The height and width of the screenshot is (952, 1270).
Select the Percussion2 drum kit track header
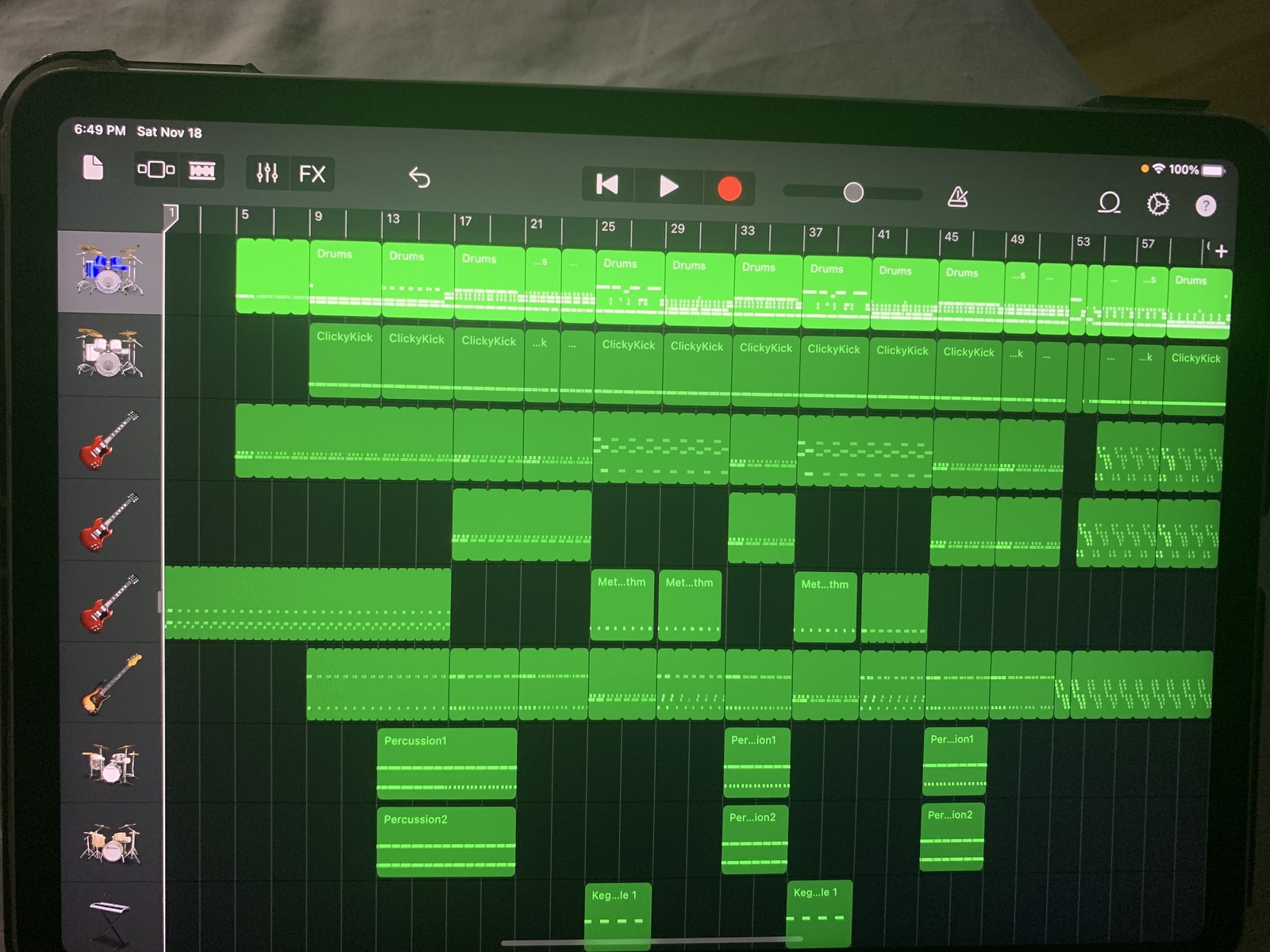point(110,843)
